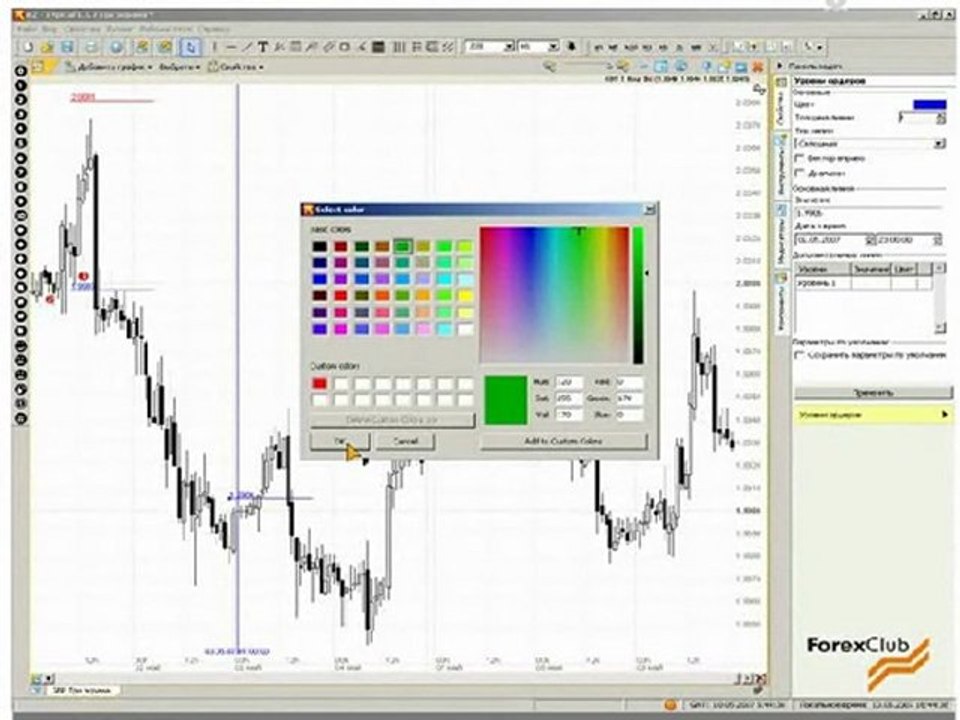Select the horizontal line drawing tool
This screenshot has height=720, width=960.
coord(231,47)
